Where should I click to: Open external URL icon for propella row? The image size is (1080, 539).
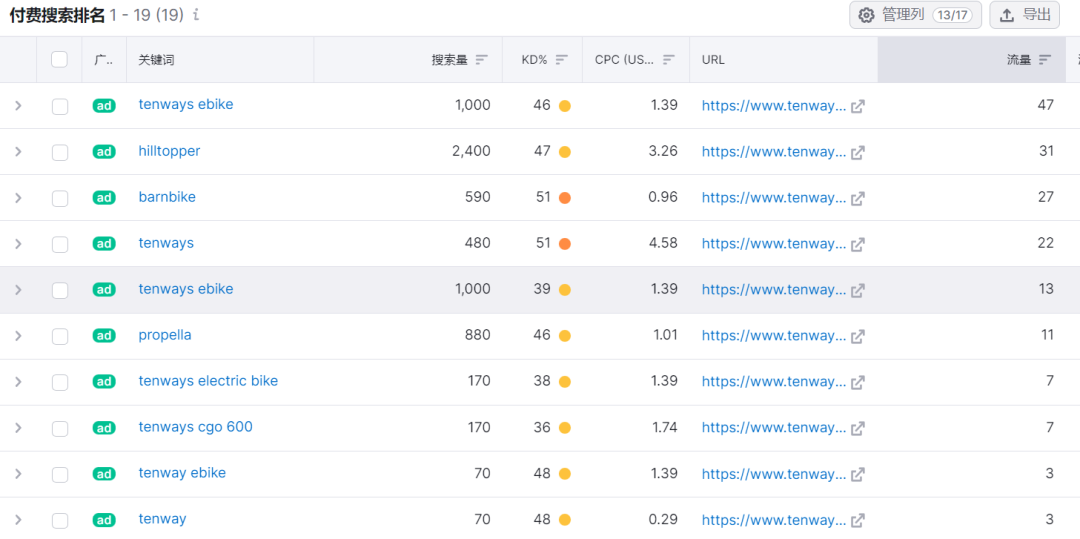coord(858,337)
